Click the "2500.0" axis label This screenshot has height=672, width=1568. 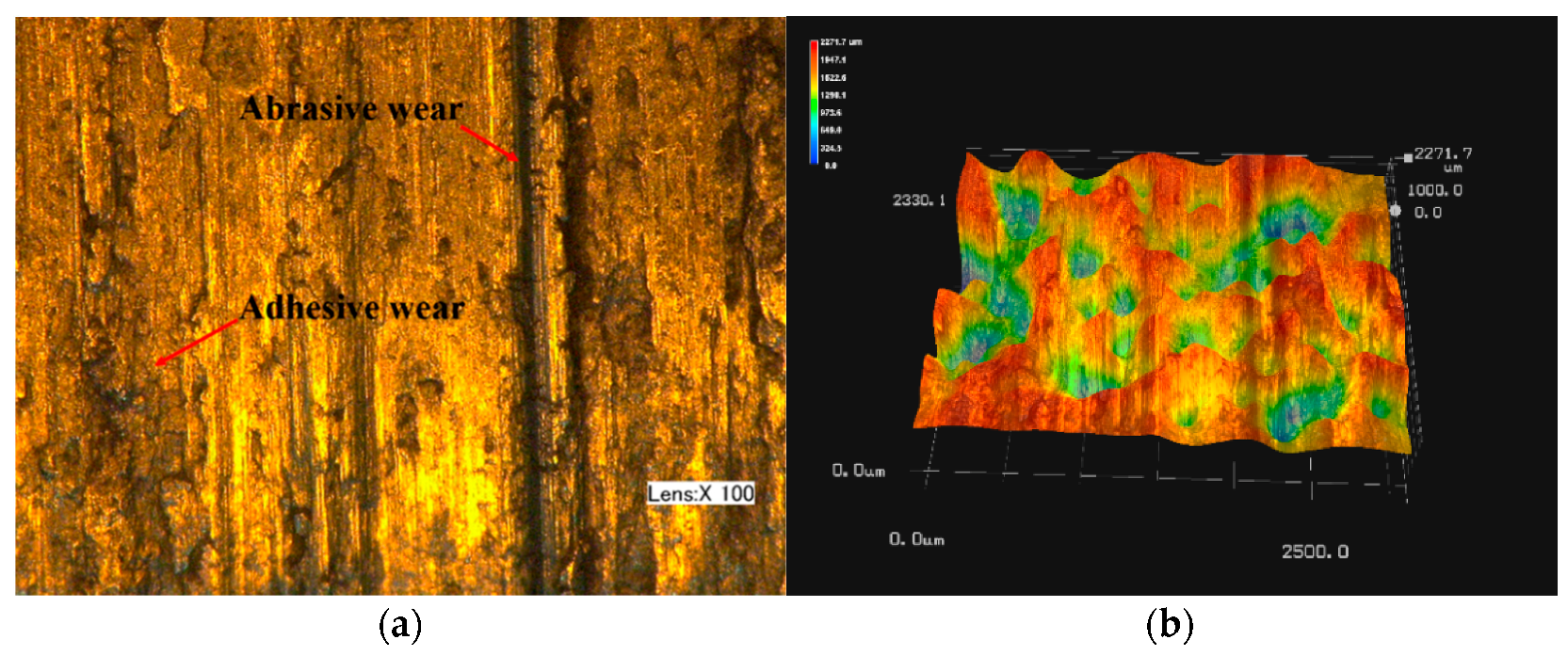(x=1315, y=552)
